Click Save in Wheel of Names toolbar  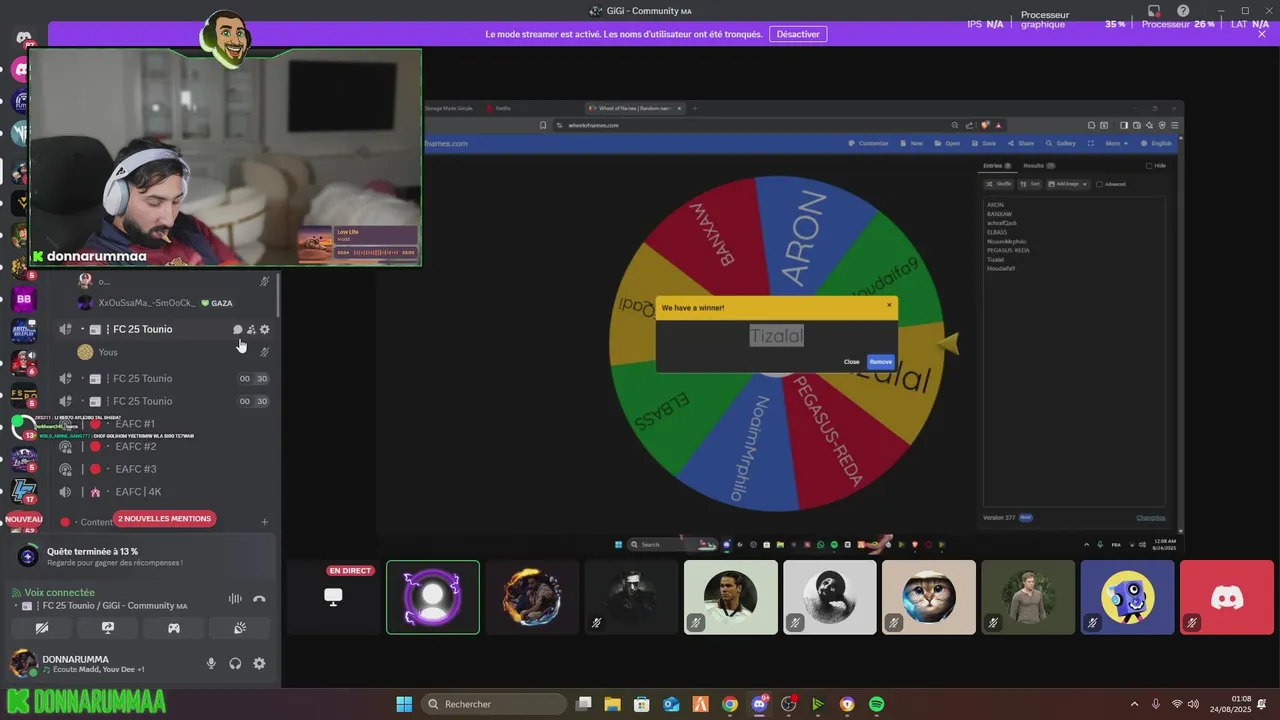pos(984,143)
